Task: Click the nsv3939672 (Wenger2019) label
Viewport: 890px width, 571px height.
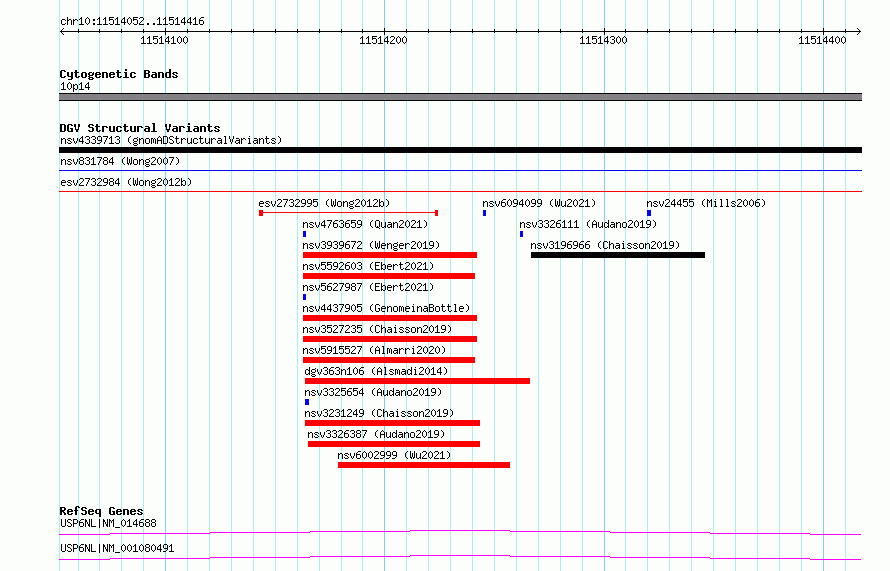Action: pyautogui.click(x=371, y=245)
